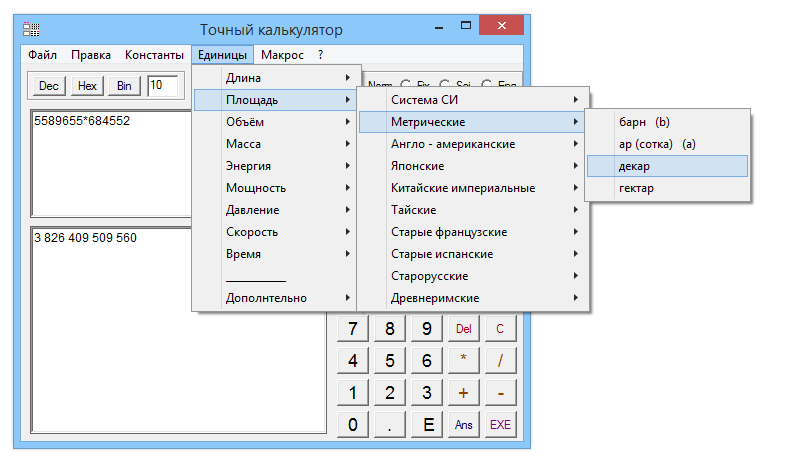This screenshot has width=805, height=473.
Task: Select the Метрические submenu entry
Action: coord(472,122)
